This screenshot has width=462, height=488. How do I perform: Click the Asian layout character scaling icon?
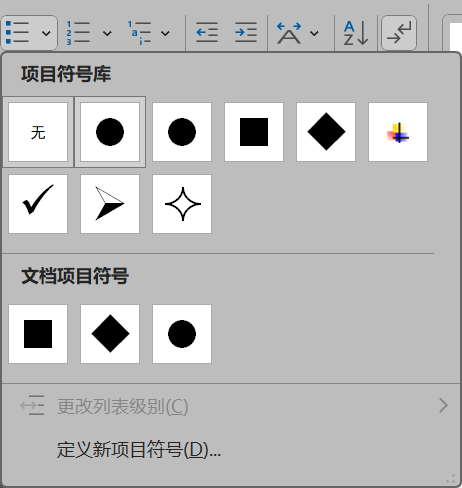point(289,33)
